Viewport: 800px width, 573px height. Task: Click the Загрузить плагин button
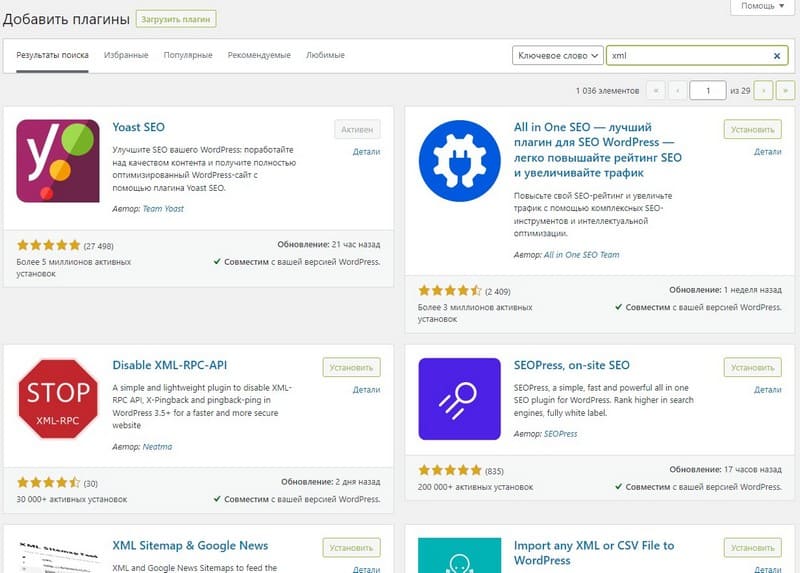click(176, 19)
